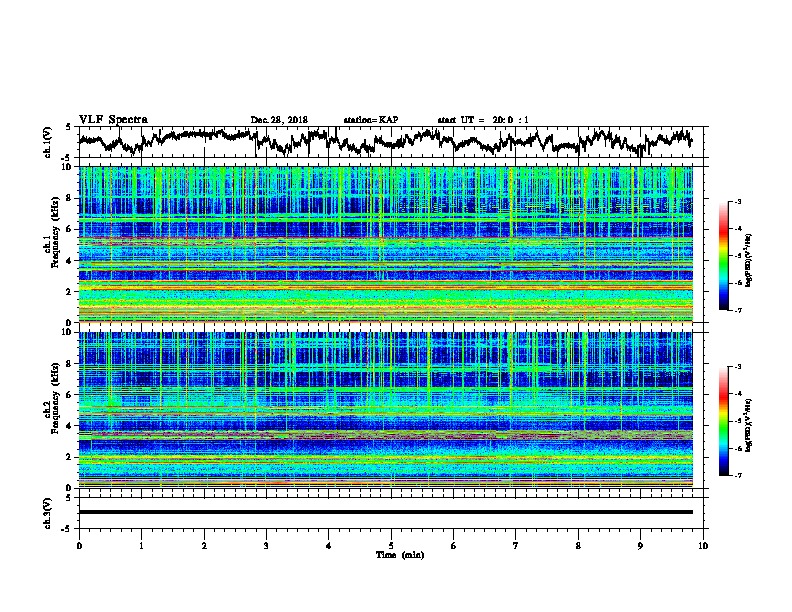Screen dimensions: 792x612
Task: Click the "station=KAP" header text
Action: tap(371, 120)
